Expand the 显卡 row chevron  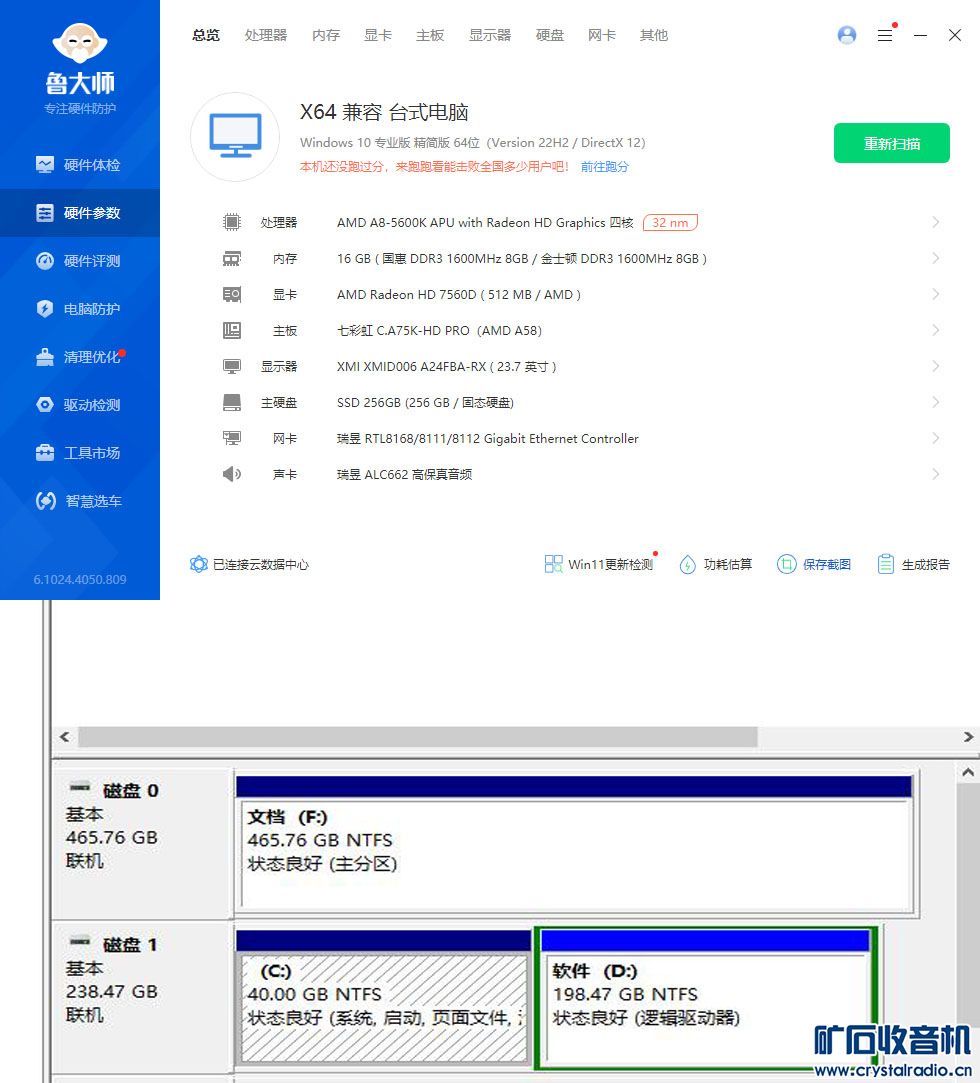(936, 294)
